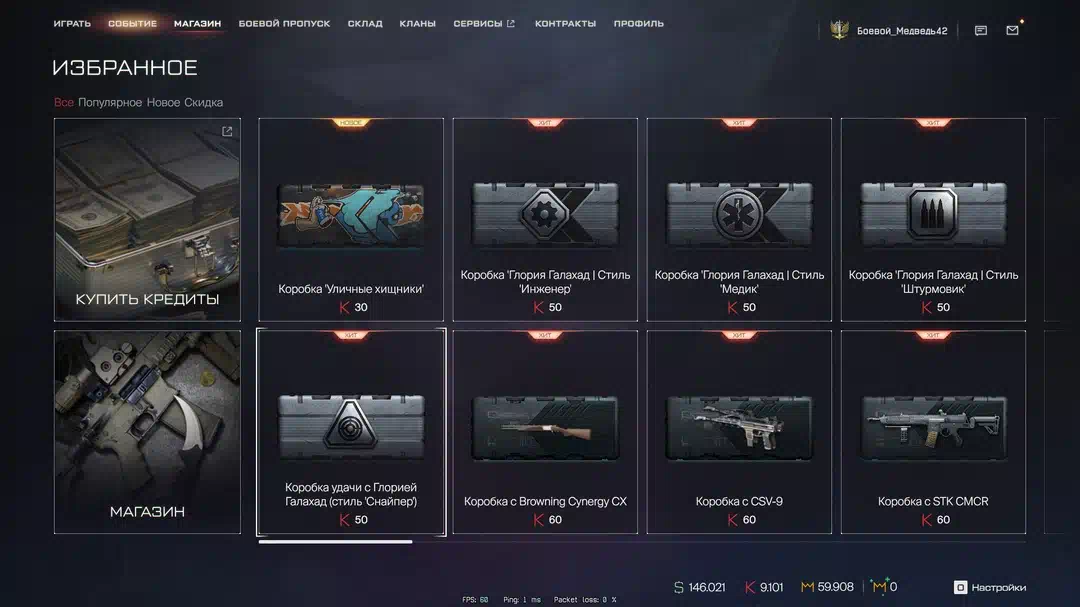The height and width of the screenshot is (607, 1080).
Task: Select Коробка 'Уличные хищники' item
Action: [351, 220]
